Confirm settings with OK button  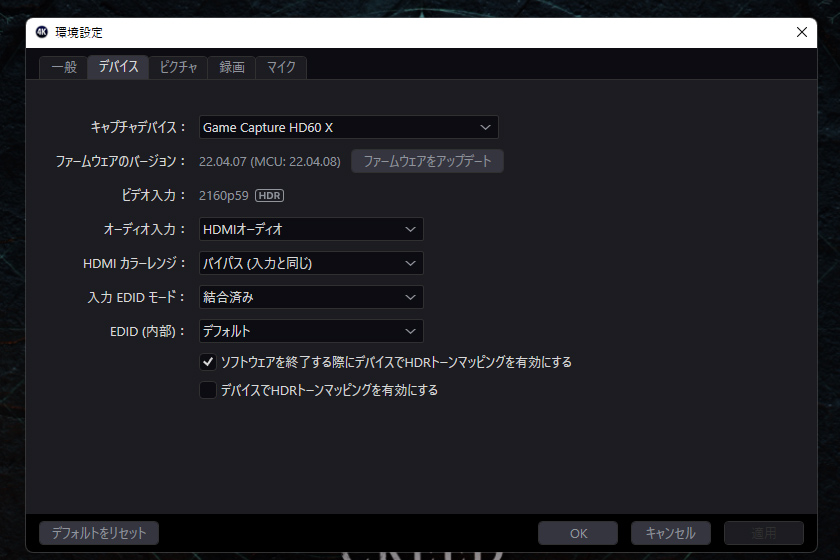pos(578,533)
